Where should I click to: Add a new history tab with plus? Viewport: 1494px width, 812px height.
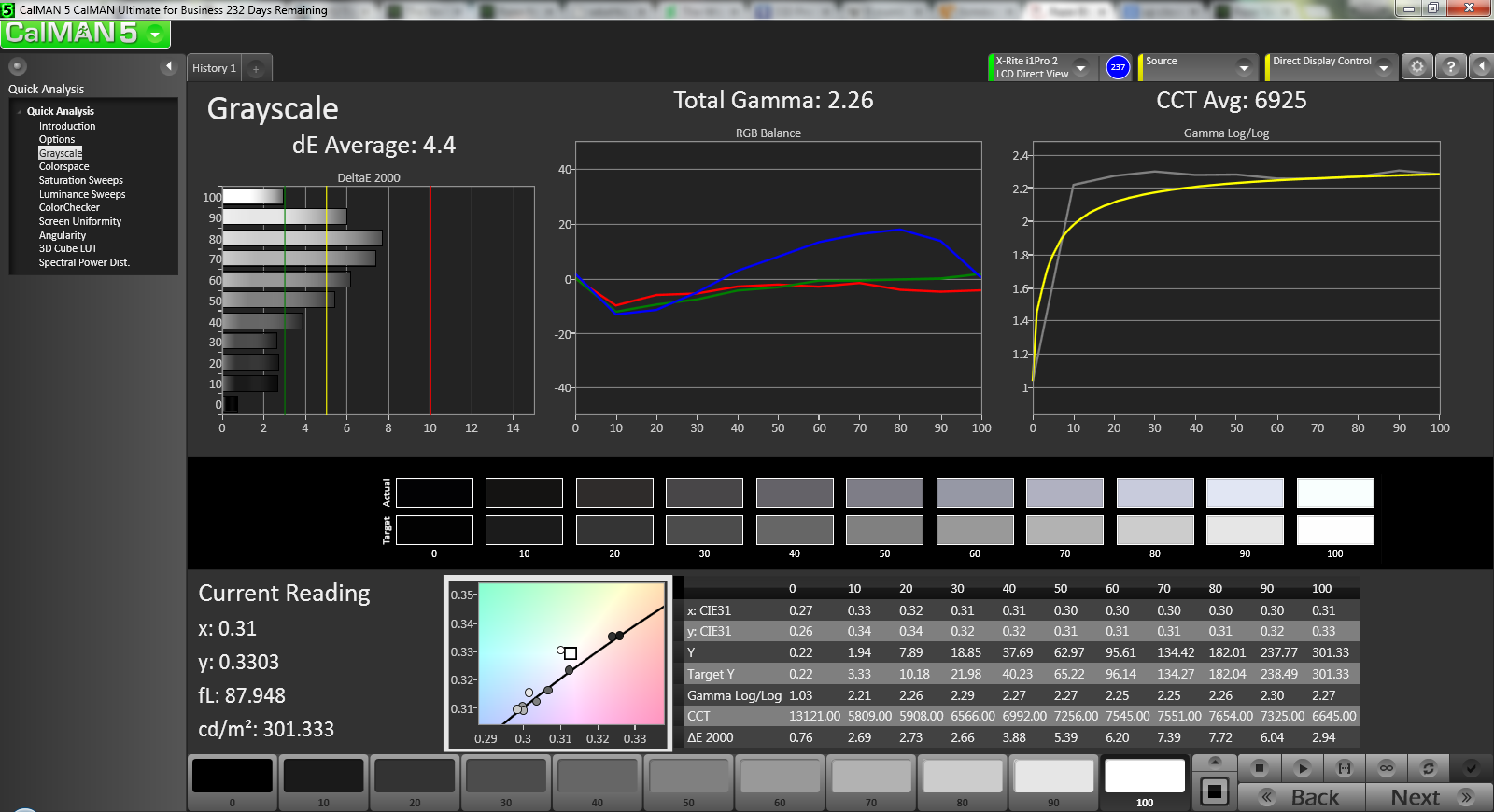(x=256, y=68)
